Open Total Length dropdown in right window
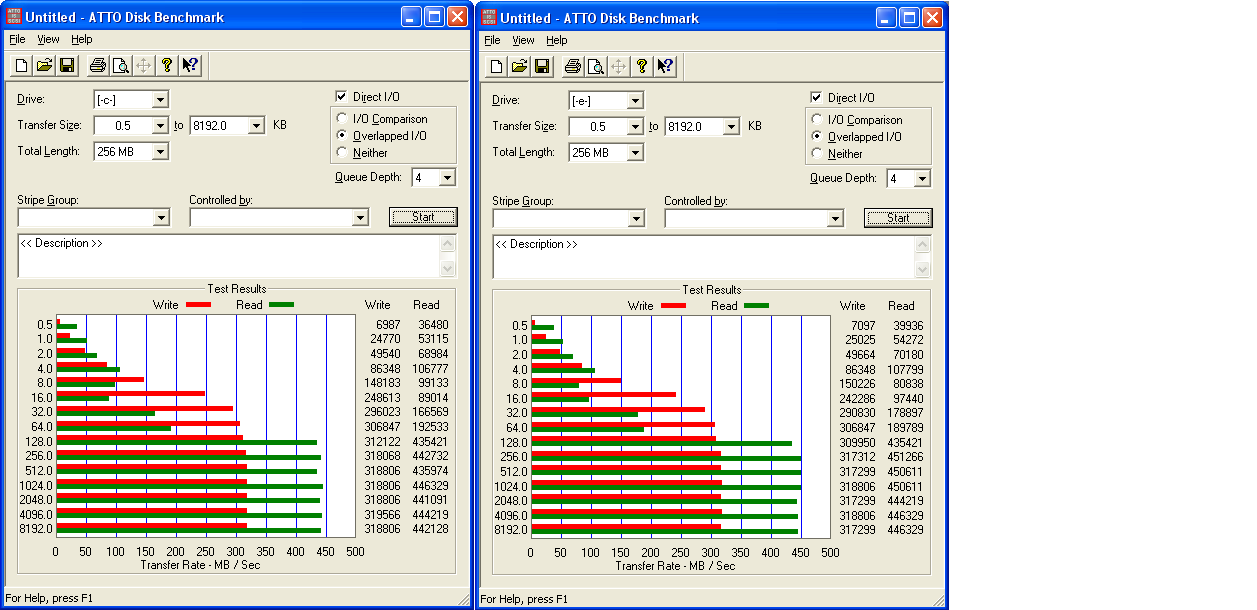 (x=635, y=153)
